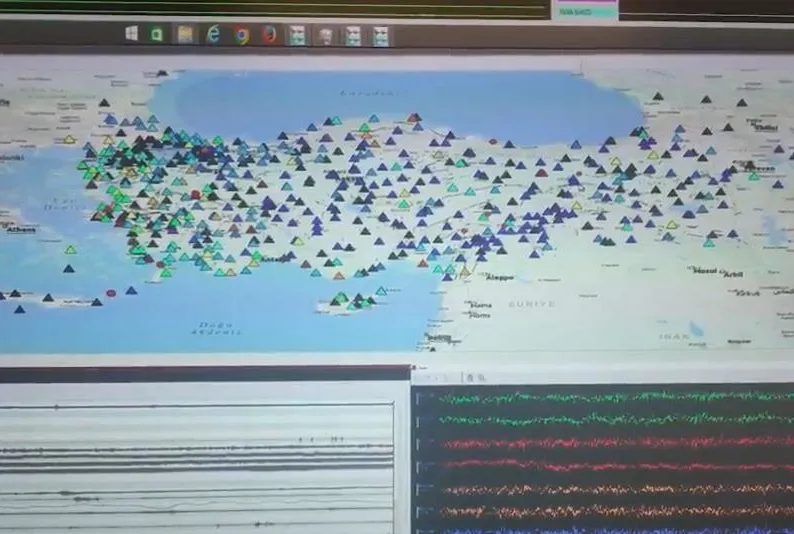Open the Windows Start menu
Image resolution: width=794 pixels, height=534 pixels.
coord(131,34)
